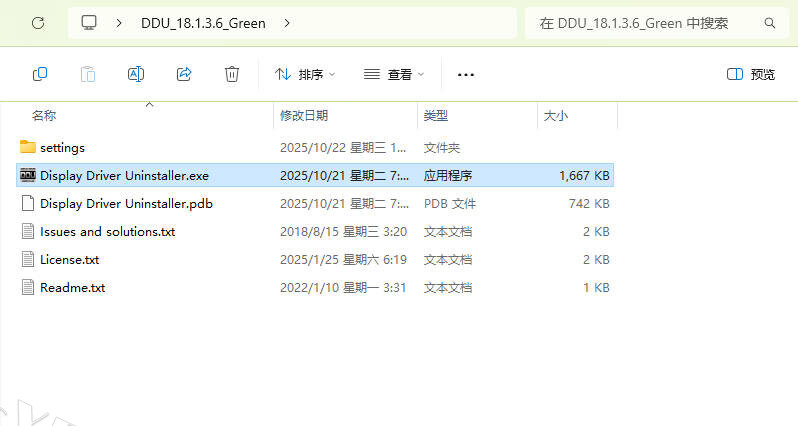Click the share icon in toolbar
This screenshot has width=798, height=426.
click(184, 74)
